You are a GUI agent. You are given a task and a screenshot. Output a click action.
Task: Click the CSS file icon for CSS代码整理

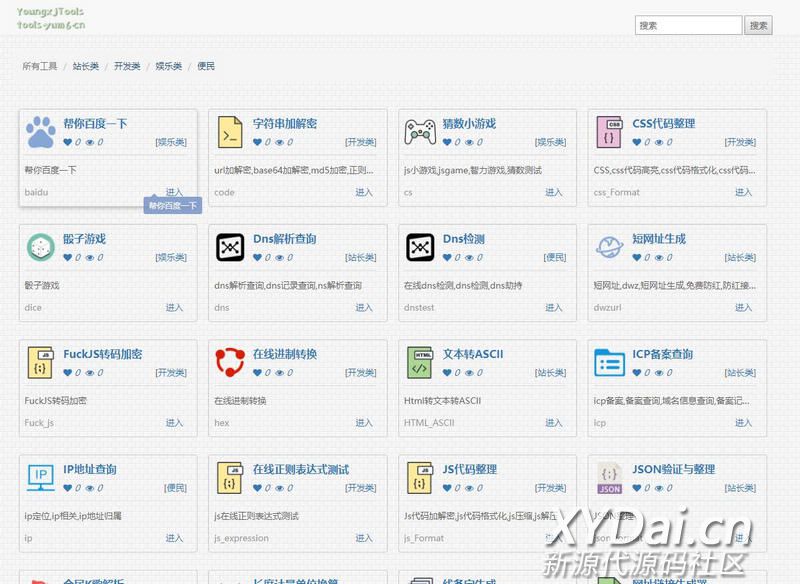610,132
